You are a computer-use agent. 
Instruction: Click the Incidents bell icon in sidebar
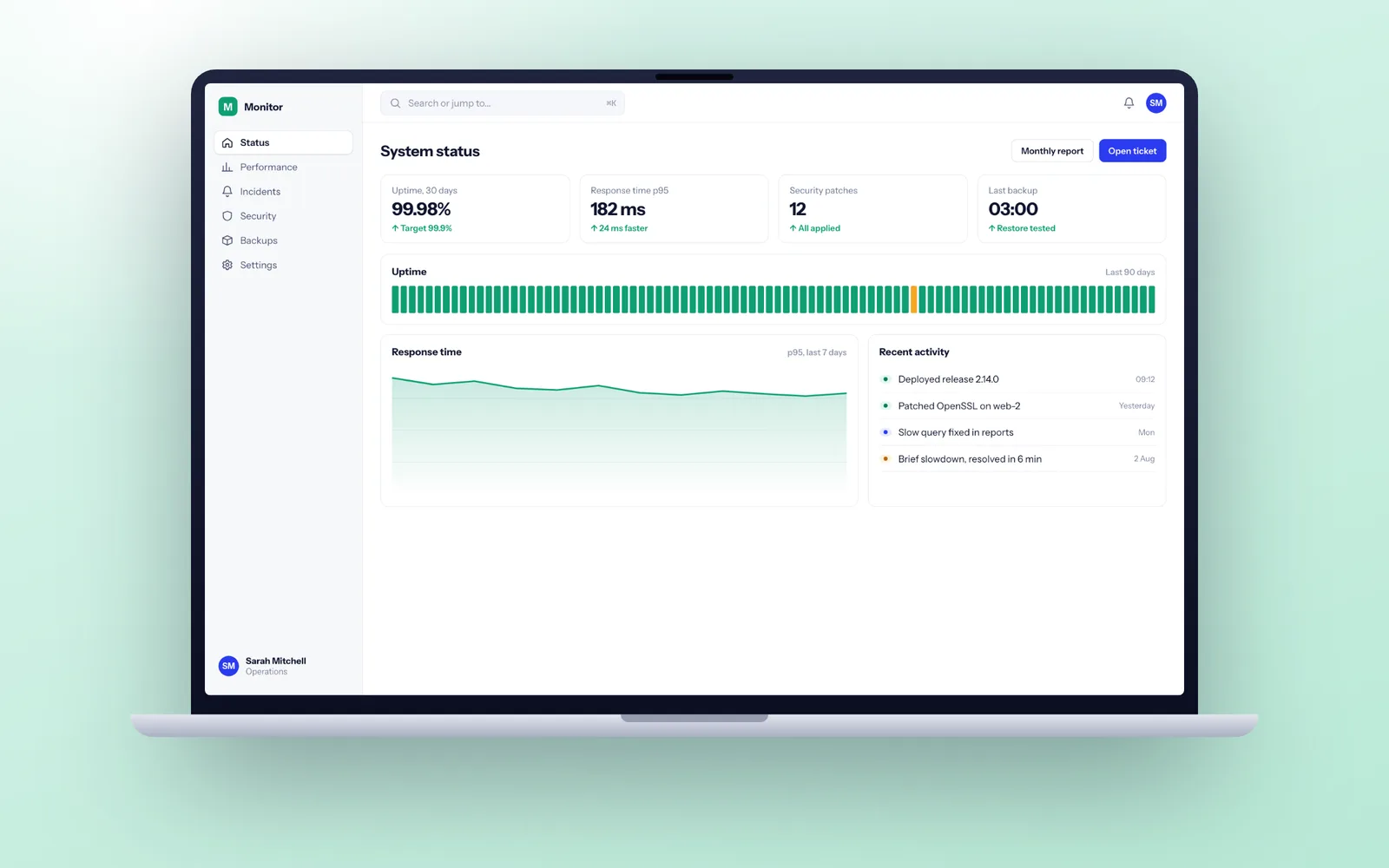[227, 191]
